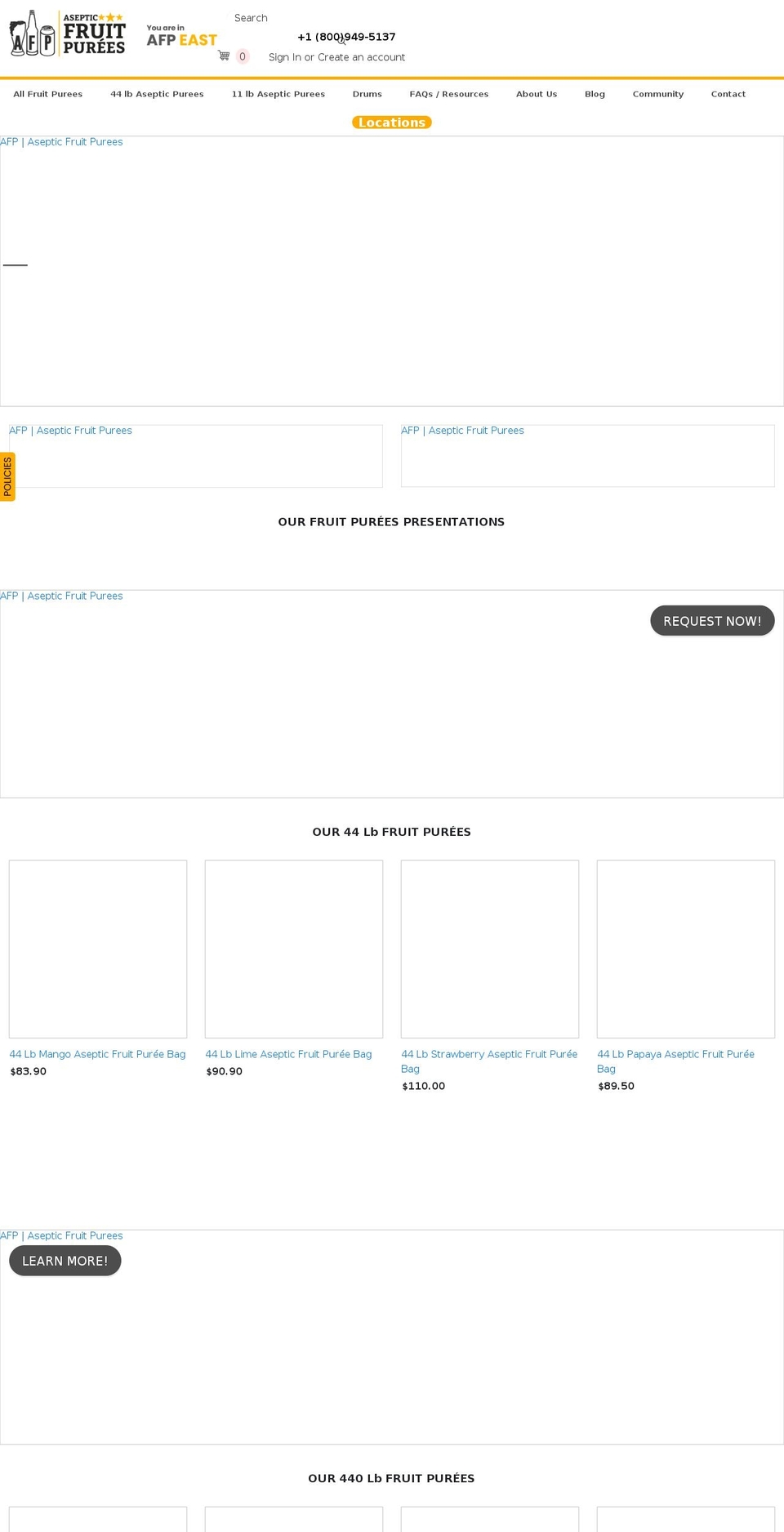The width and height of the screenshot is (784, 1532).
Task: Click OUR FRUIT PURÉES PRESENTATIONS heading
Action: click(392, 522)
